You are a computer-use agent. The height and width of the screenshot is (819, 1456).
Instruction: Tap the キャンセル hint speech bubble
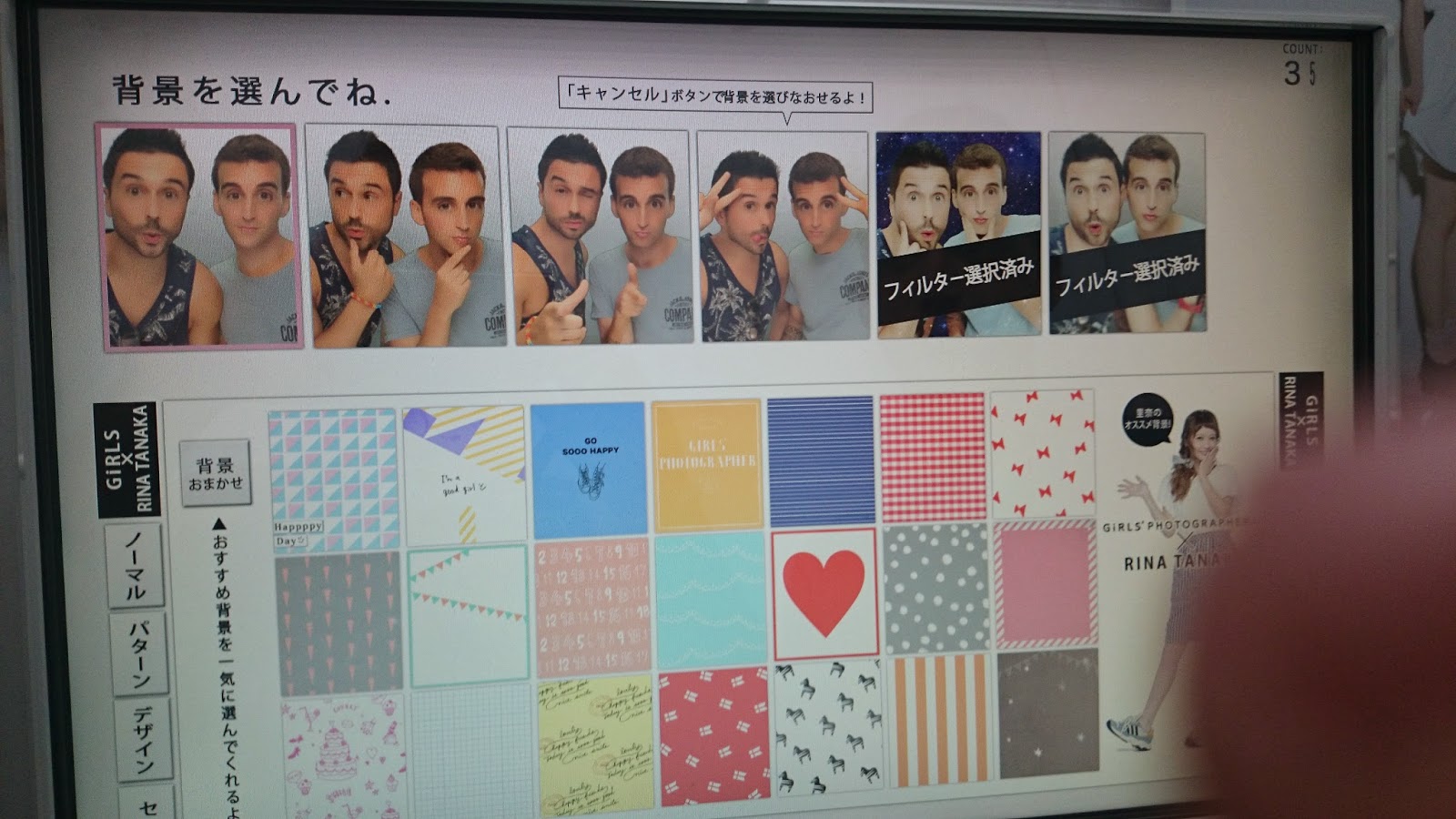point(714,97)
